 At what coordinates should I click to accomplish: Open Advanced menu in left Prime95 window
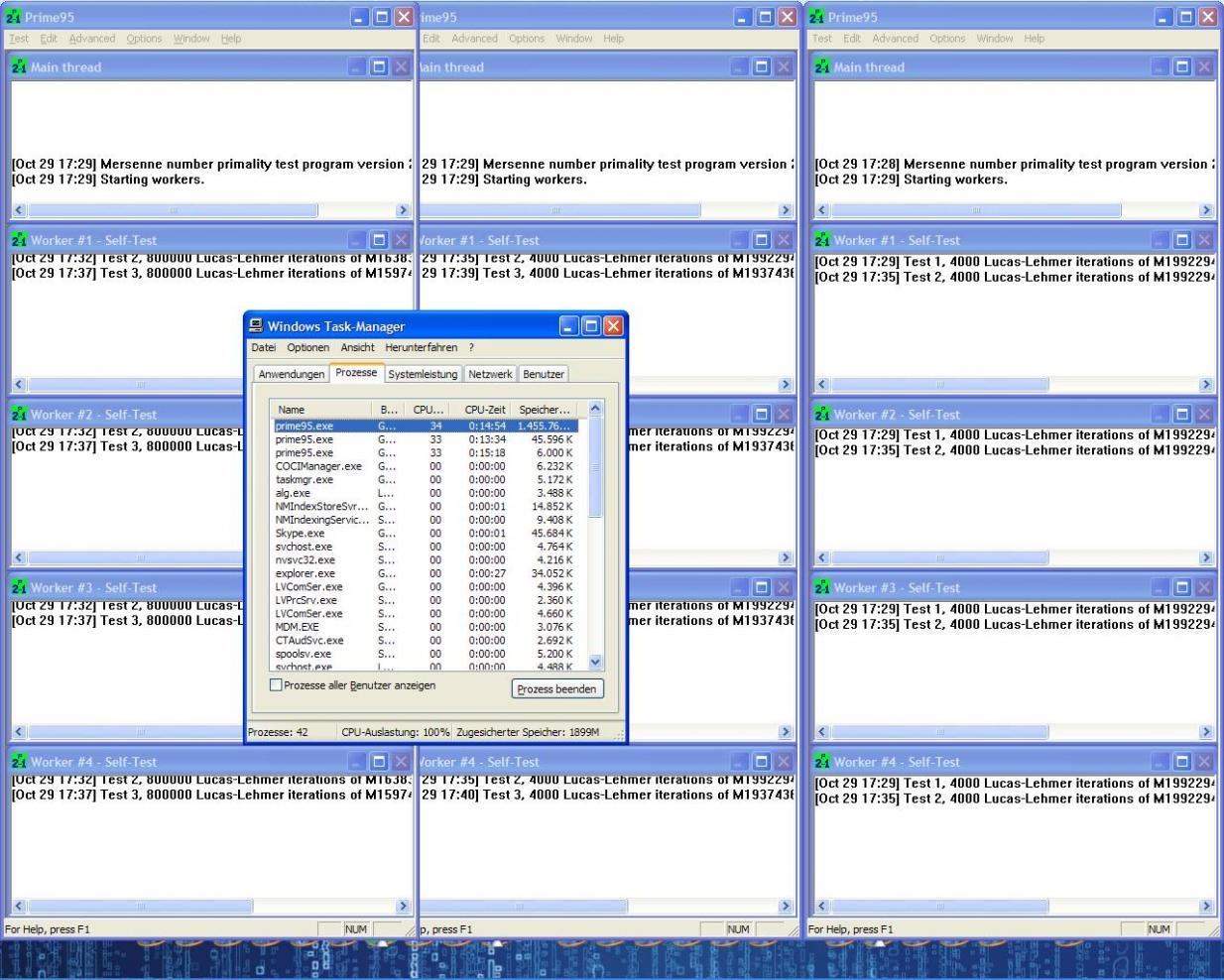tap(92, 39)
